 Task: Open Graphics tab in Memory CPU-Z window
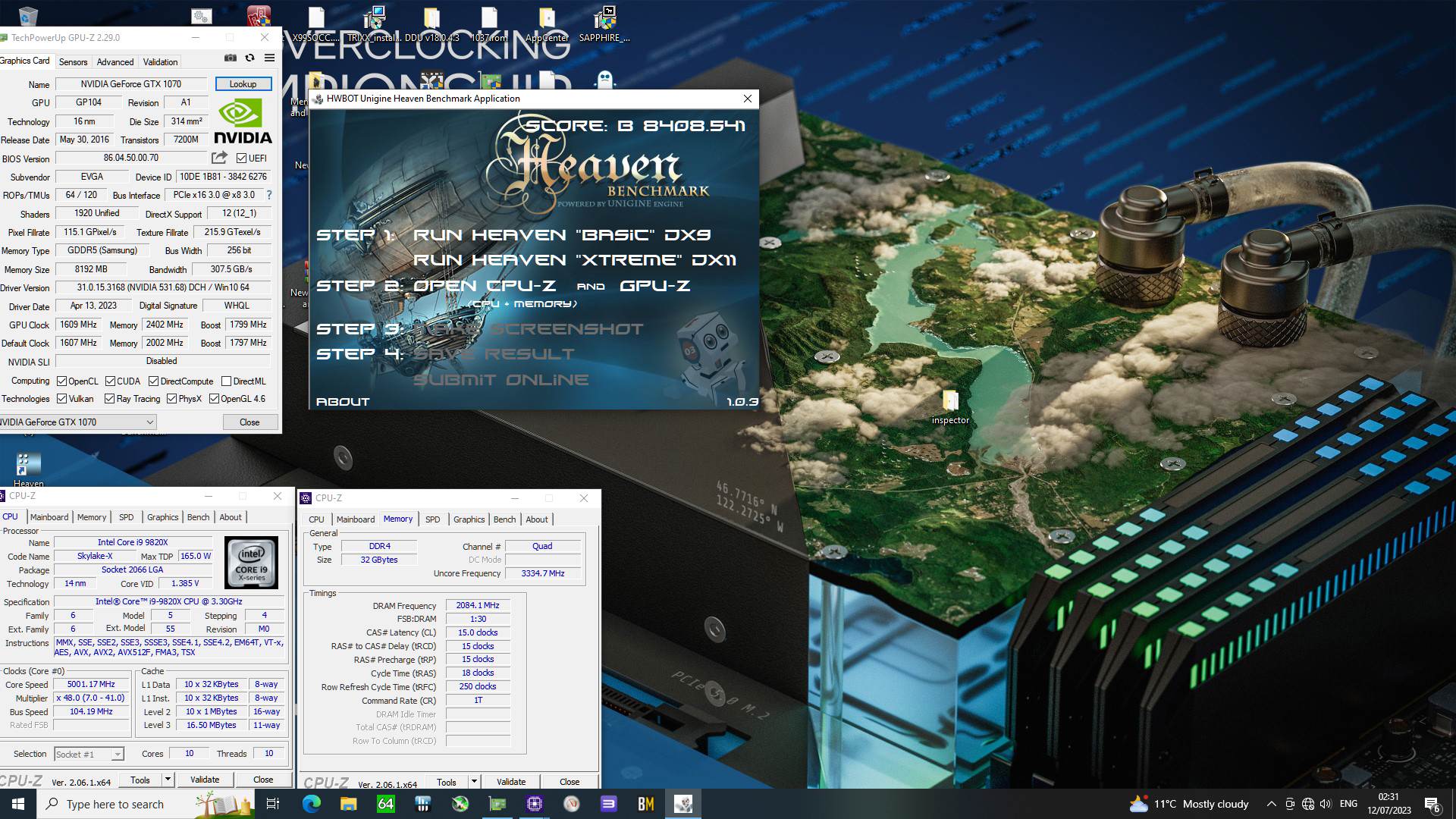click(x=469, y=519)
